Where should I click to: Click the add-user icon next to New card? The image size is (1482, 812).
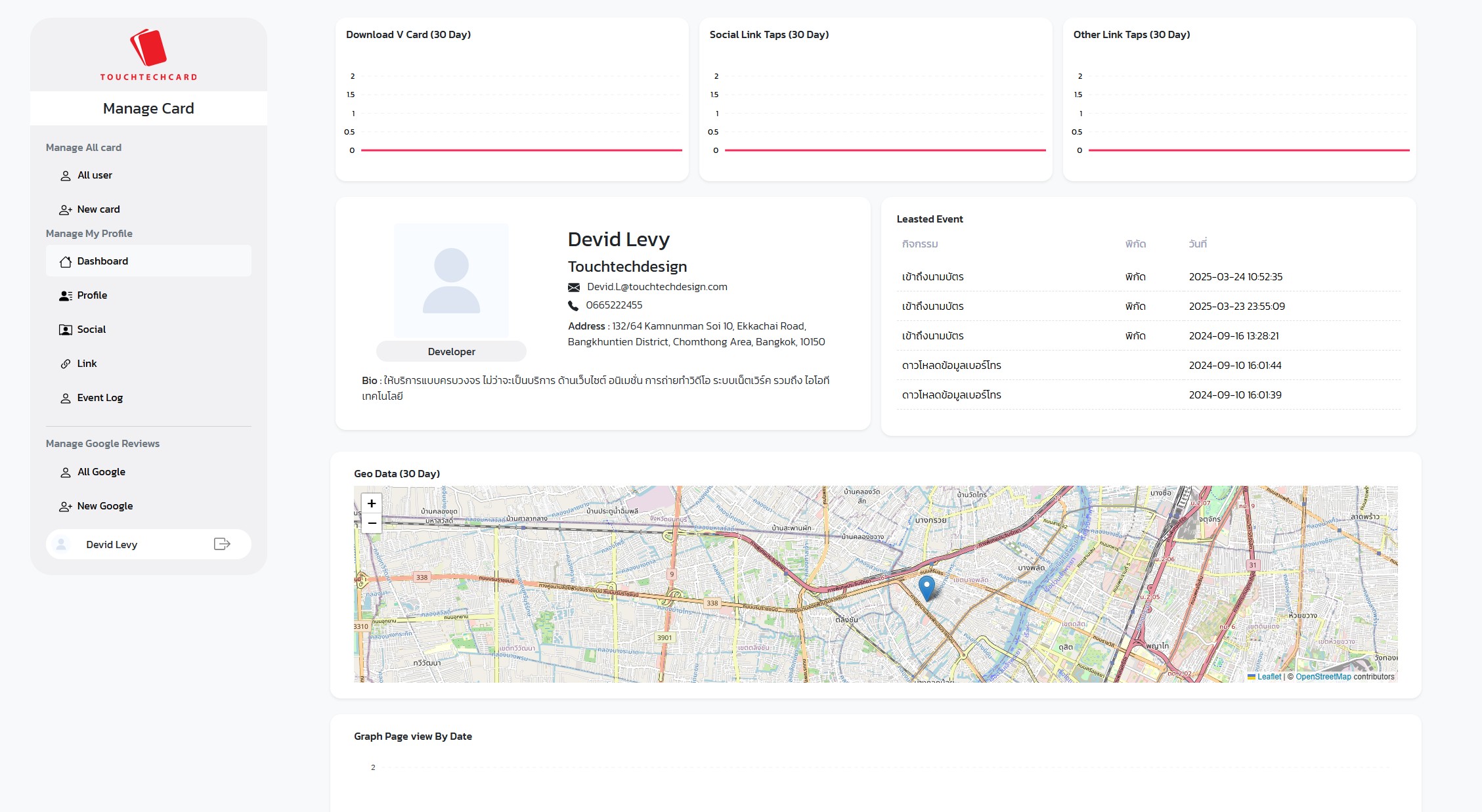tap(66, 210)
